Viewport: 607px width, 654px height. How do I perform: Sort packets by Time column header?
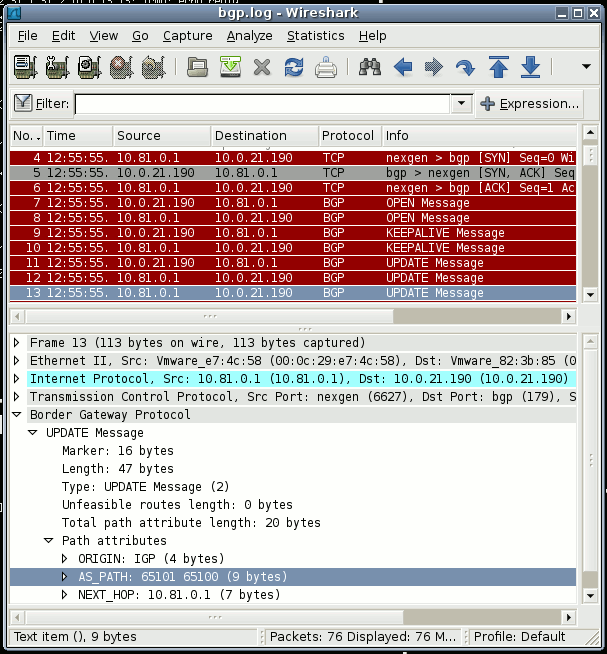[78, 136]
